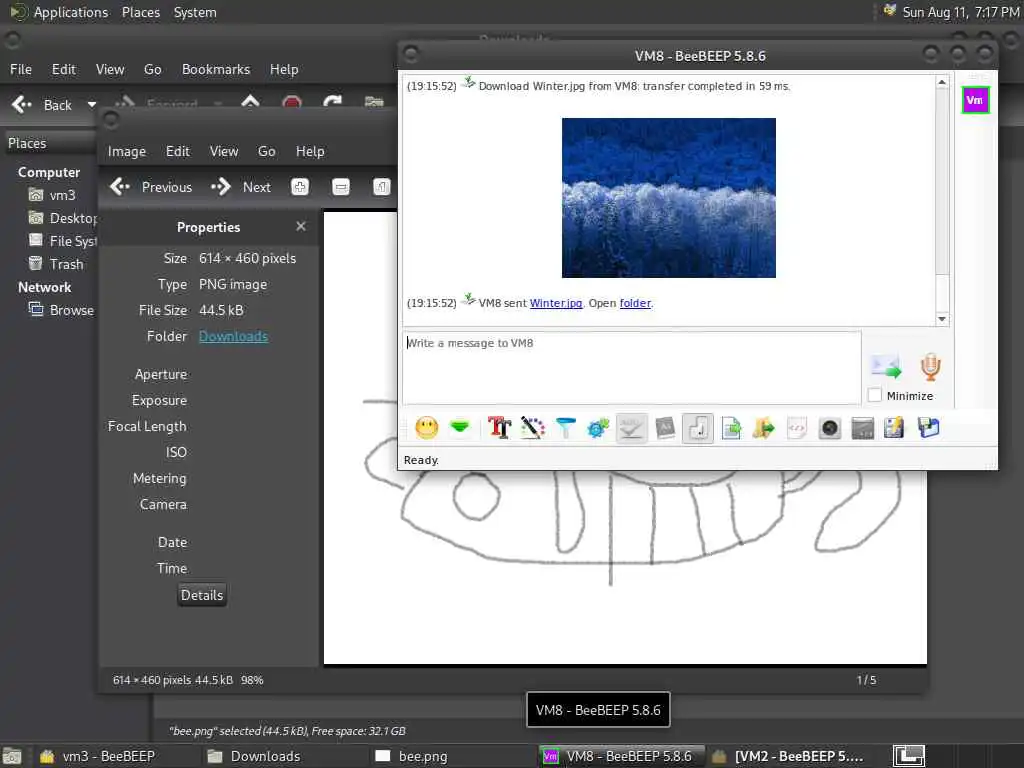Image resolution: width=1024 pixels, height=768 pixels.
Task: Click the dark window icon in chat toolbar
Action: pos(863,428)
